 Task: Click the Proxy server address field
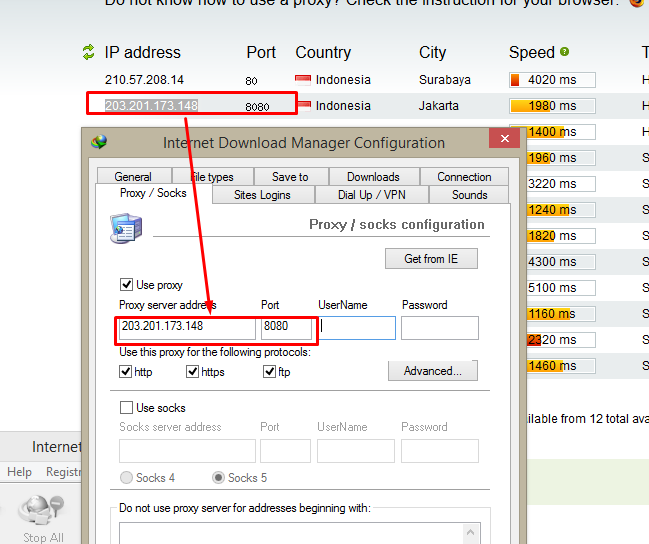[187, 328]
